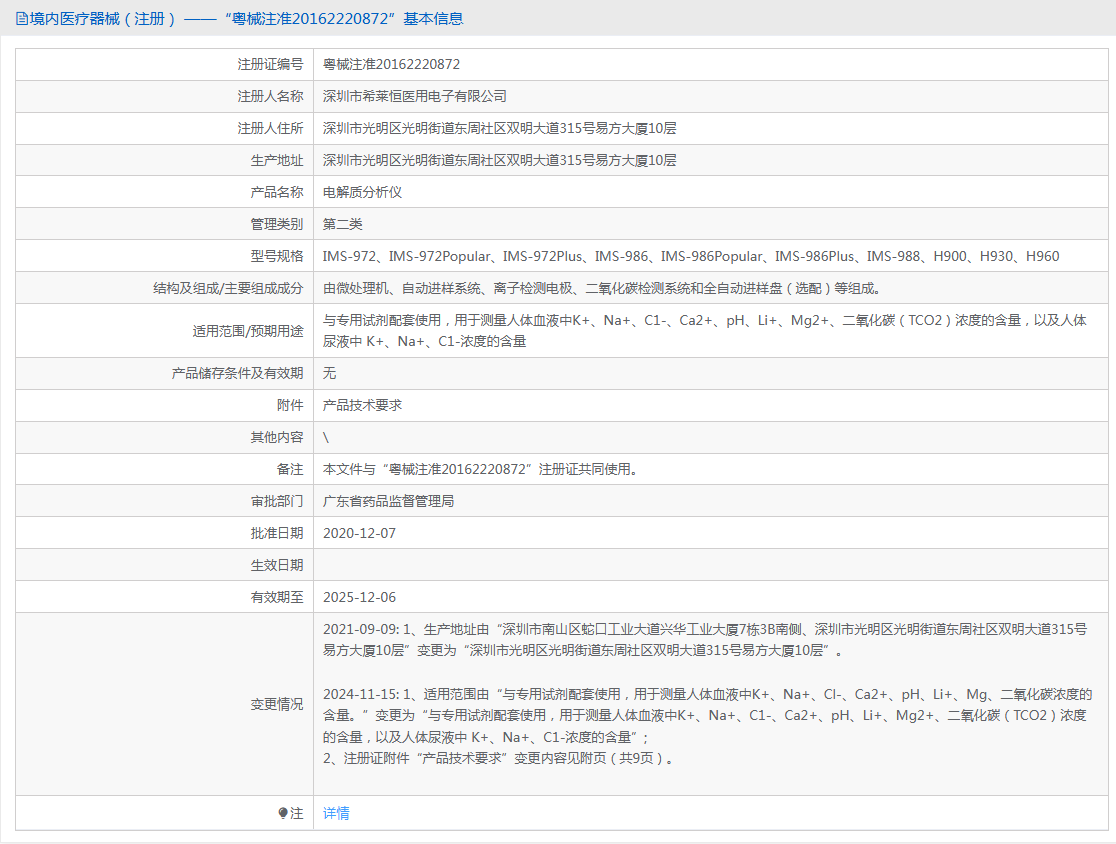Click the intended use text 与专用试剂配套使用
The width and height of the screenshot is (1116, 844).
pos(705,331)
